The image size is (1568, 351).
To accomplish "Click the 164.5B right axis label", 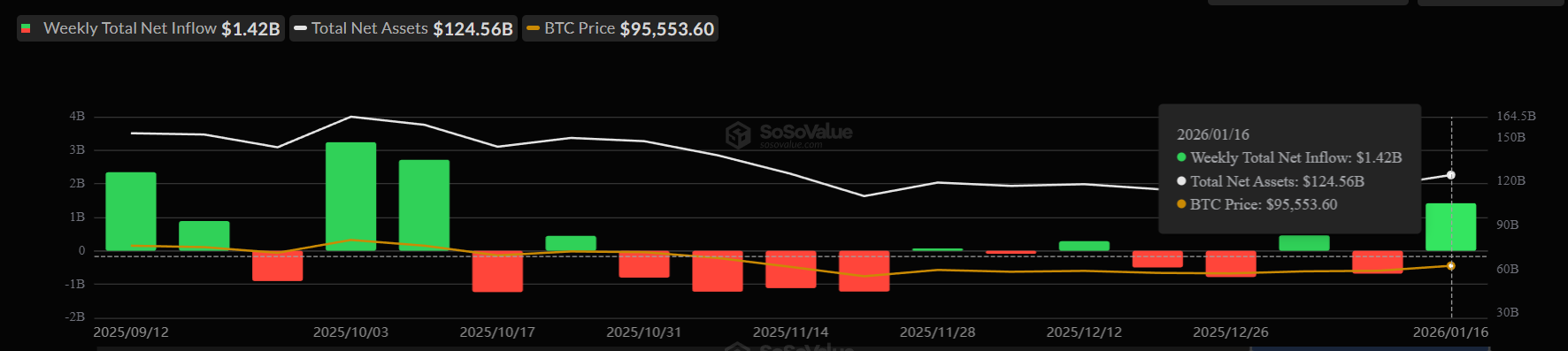I will pos(1516,117).
